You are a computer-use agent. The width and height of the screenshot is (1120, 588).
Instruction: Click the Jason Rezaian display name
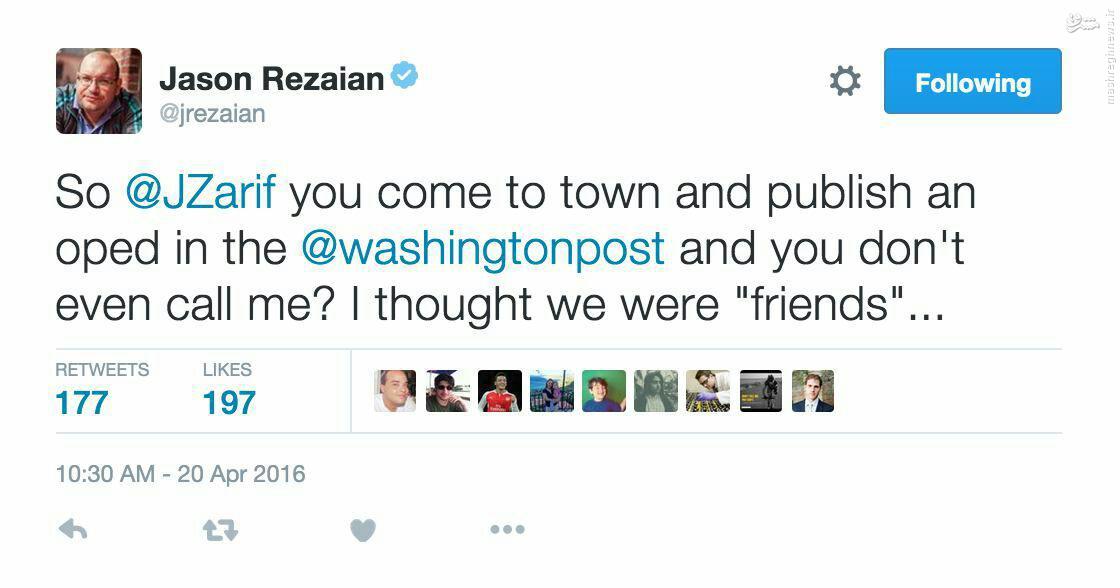271,79
